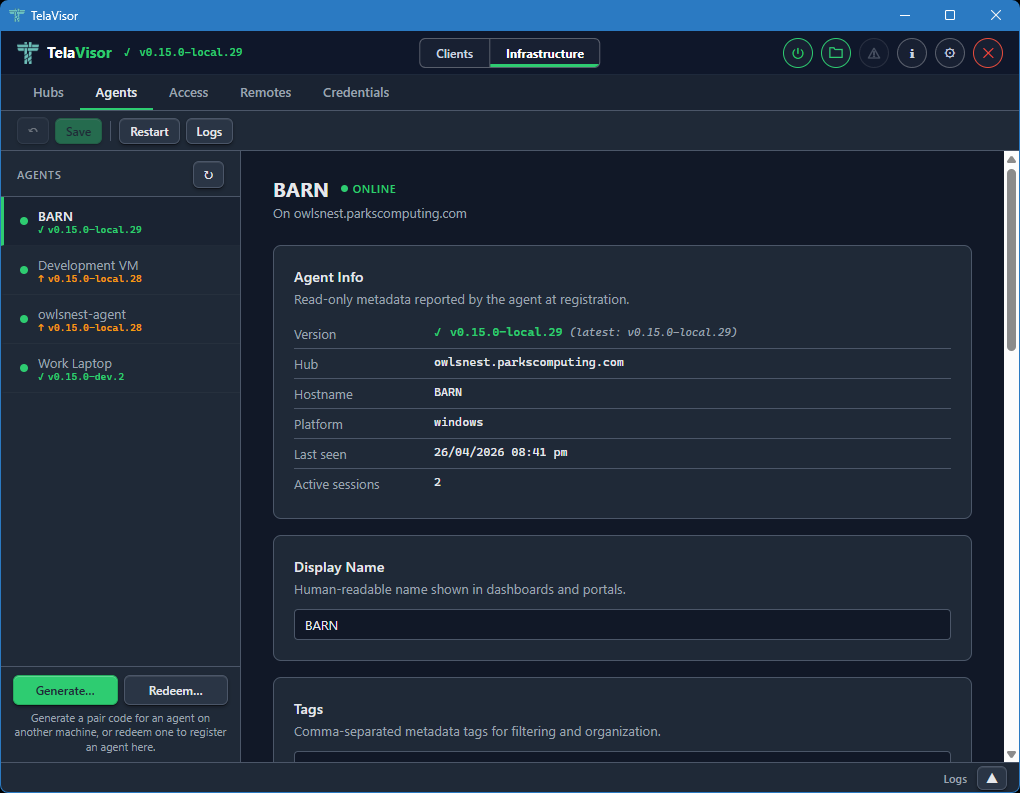Click the Platform value windows
1020x793 pixels.
tap(458, 422)
